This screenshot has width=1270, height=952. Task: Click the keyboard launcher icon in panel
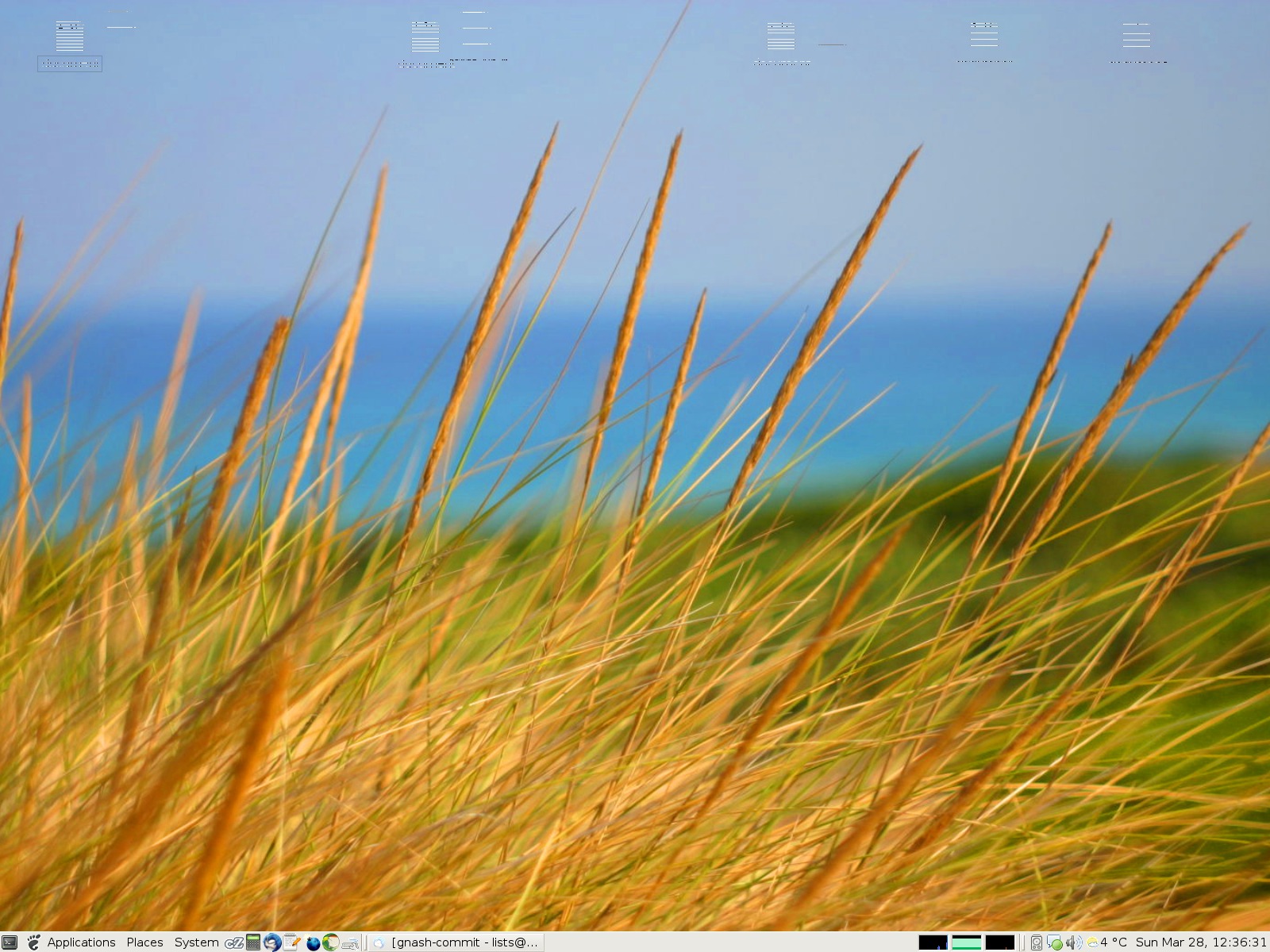point(350,942)
